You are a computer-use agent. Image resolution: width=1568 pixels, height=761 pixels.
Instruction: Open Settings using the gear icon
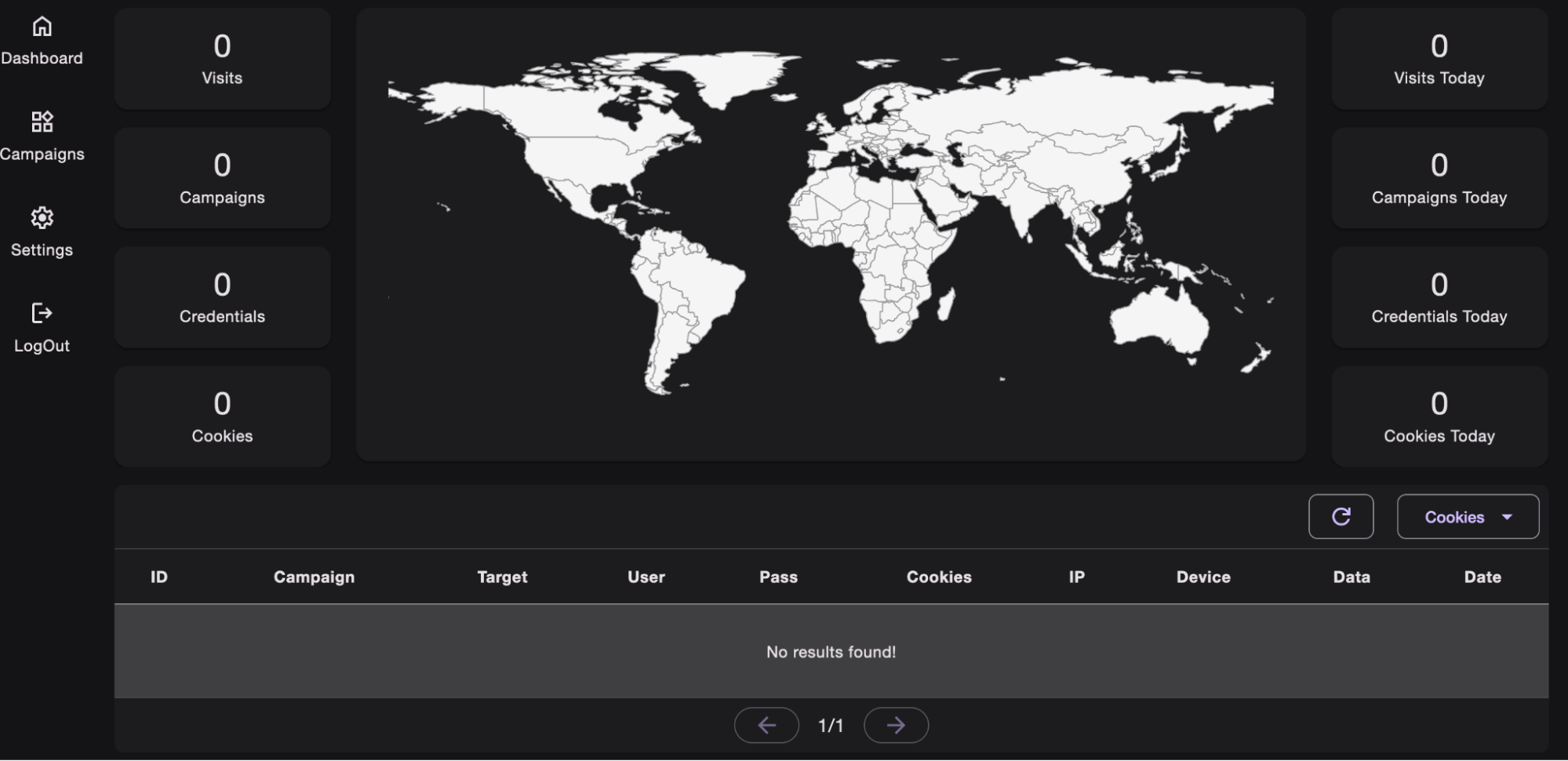pos(42,217)
